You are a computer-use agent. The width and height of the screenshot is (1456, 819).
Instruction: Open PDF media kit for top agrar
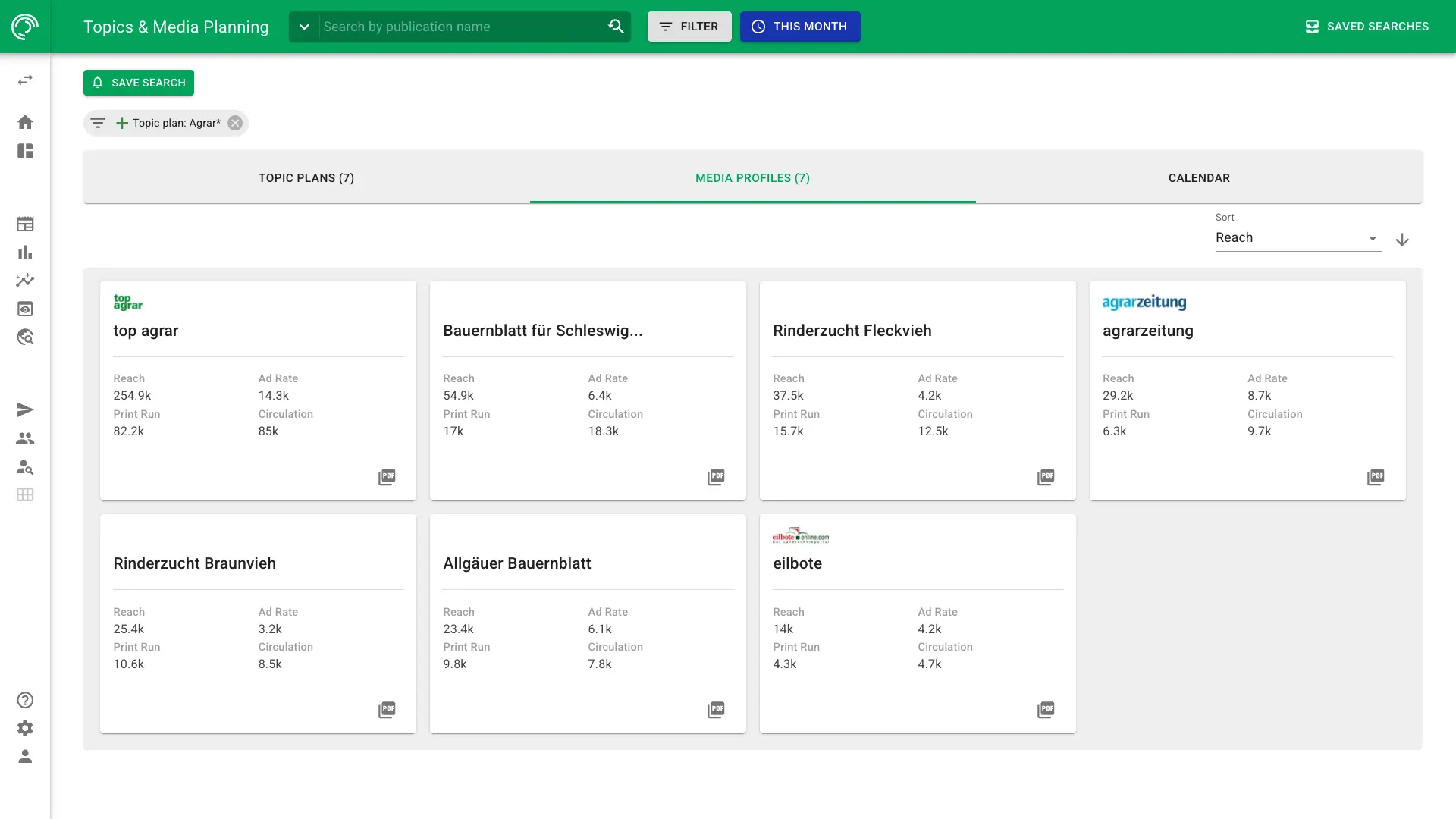387,477
